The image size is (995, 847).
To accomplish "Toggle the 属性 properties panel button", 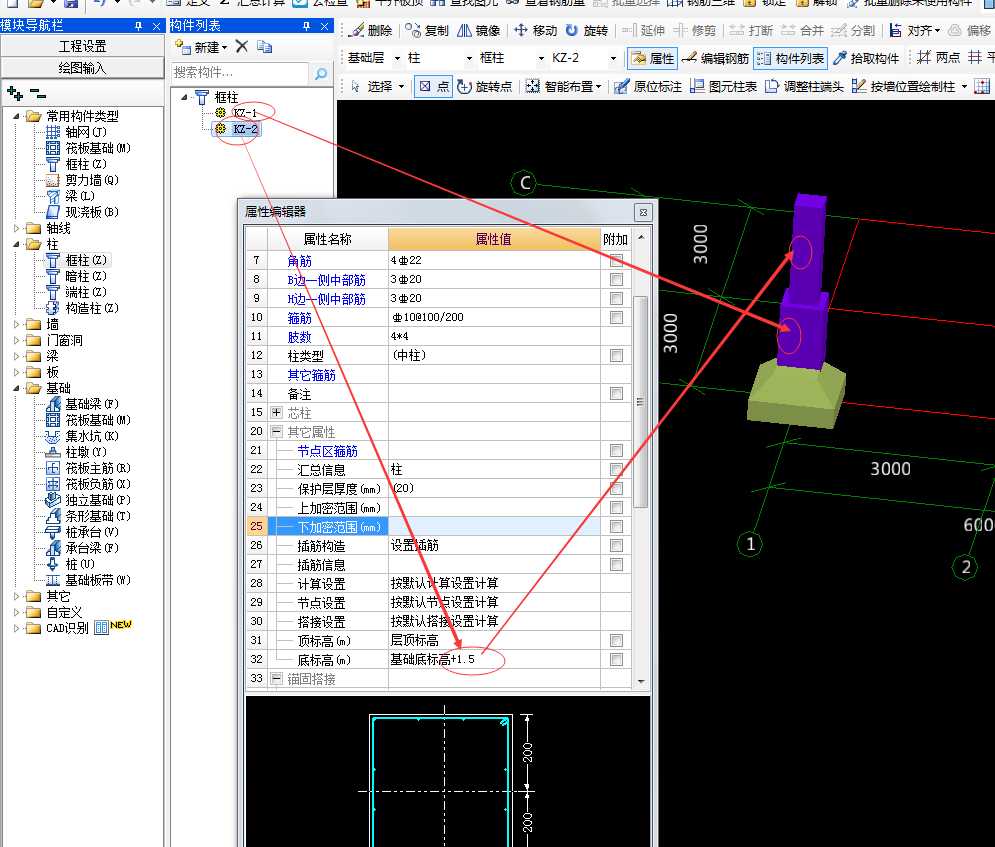I will [x=652, y=58].
